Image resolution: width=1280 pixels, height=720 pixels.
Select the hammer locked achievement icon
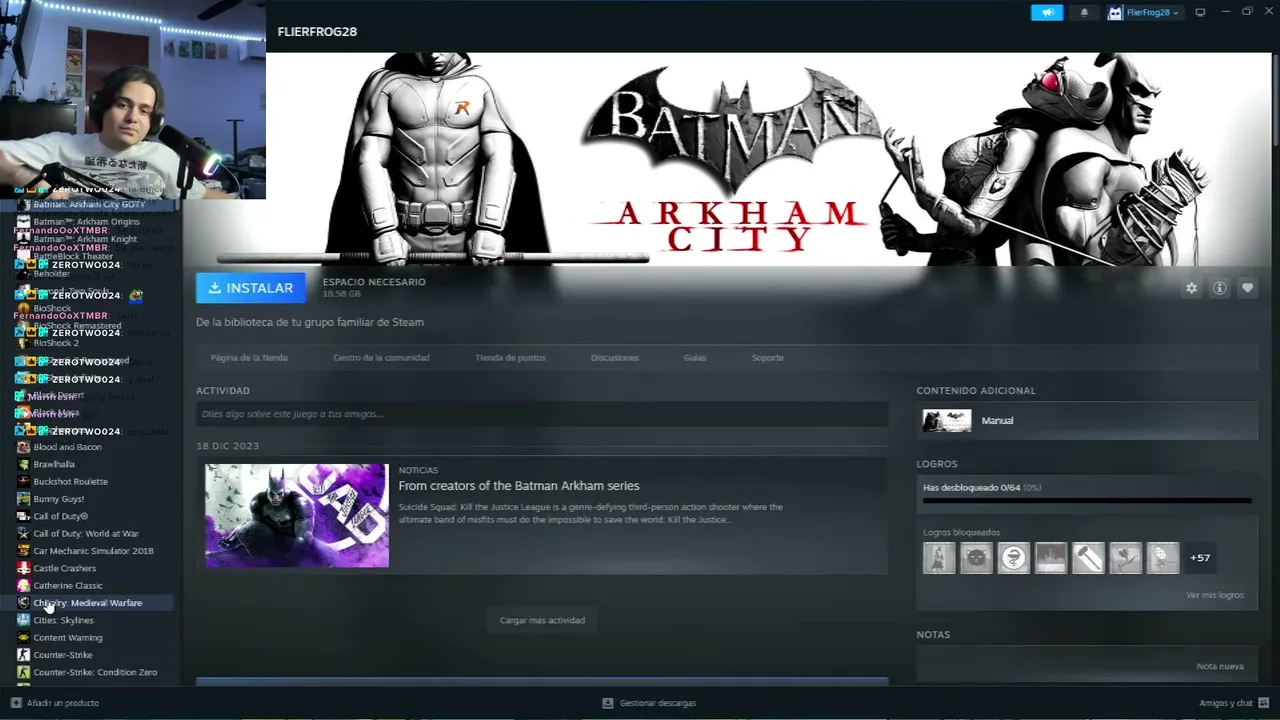point(1088,558)
